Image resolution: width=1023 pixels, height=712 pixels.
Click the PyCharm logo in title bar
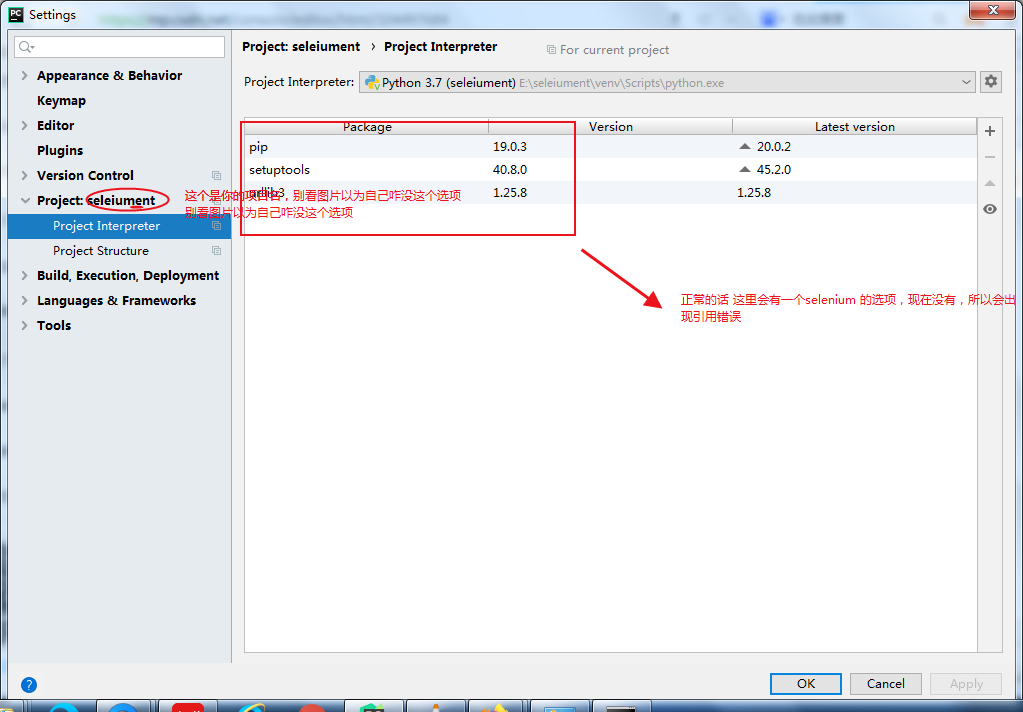(16, 14)
